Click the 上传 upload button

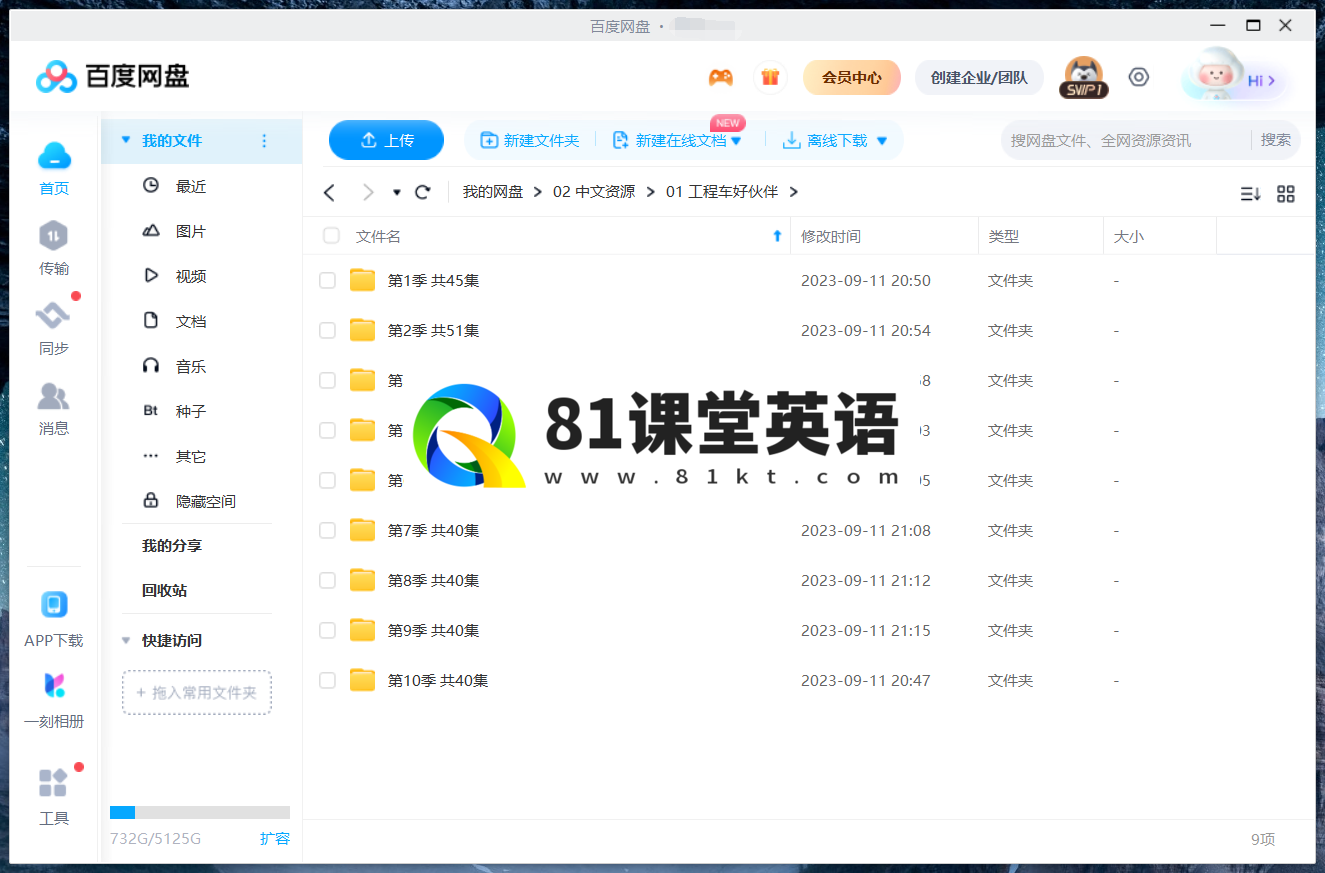(x=386, y=140)
